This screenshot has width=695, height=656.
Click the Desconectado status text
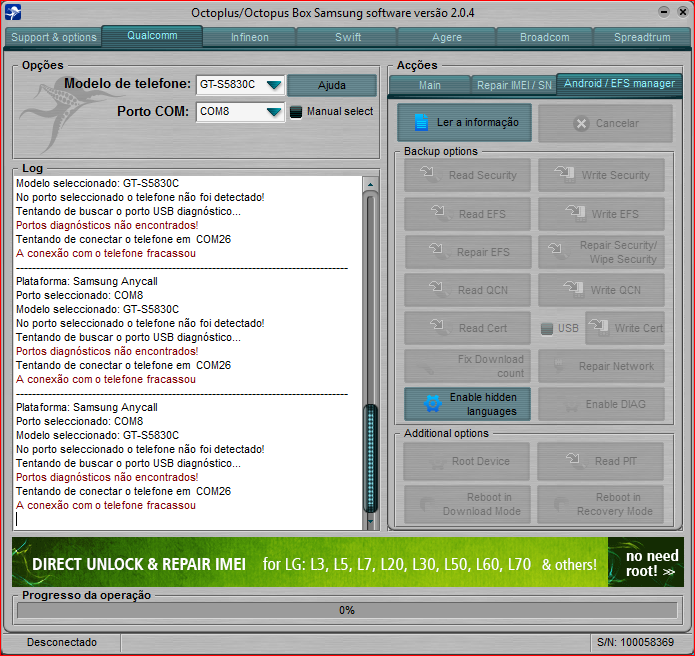point(62,642)
